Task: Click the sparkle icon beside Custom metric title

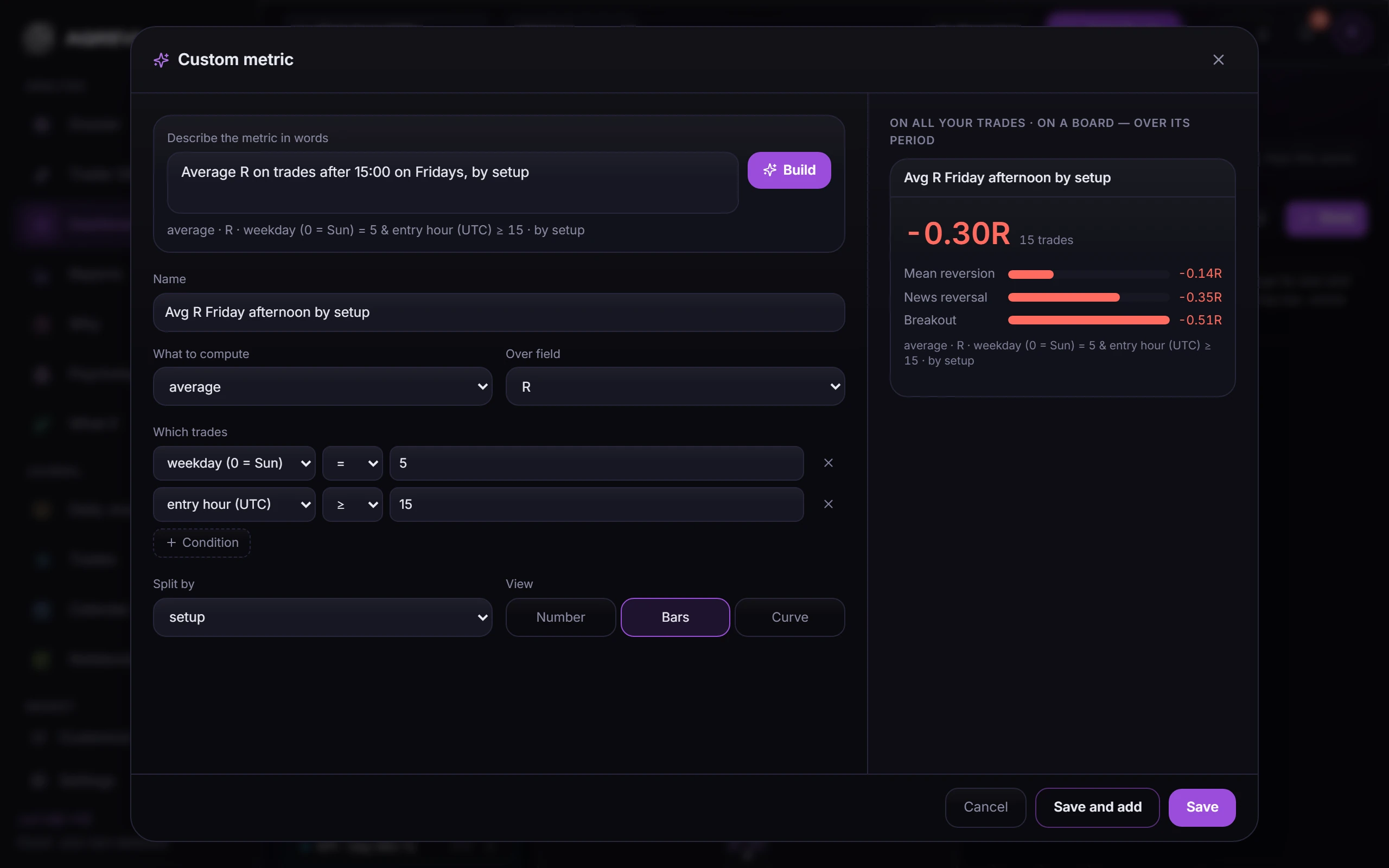Action: 161,60
